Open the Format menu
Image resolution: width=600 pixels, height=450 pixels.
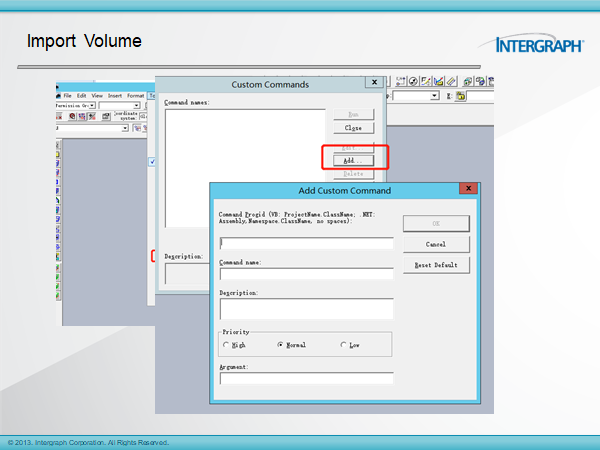(x=135, y=96)
